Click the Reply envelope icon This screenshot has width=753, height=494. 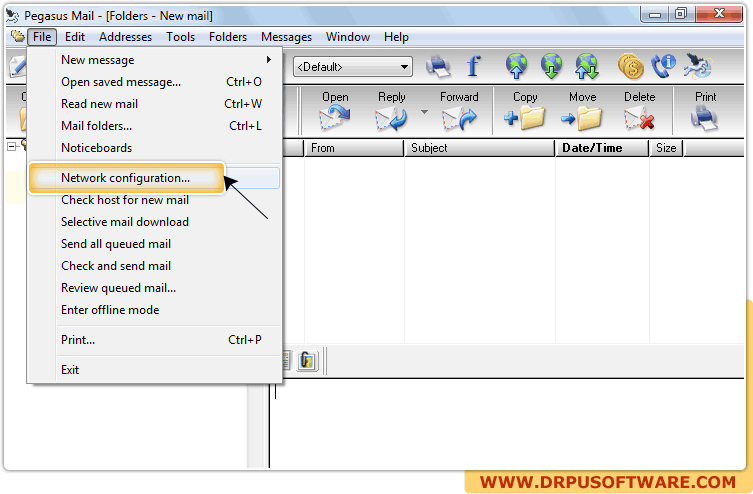[x=392, y=118]
